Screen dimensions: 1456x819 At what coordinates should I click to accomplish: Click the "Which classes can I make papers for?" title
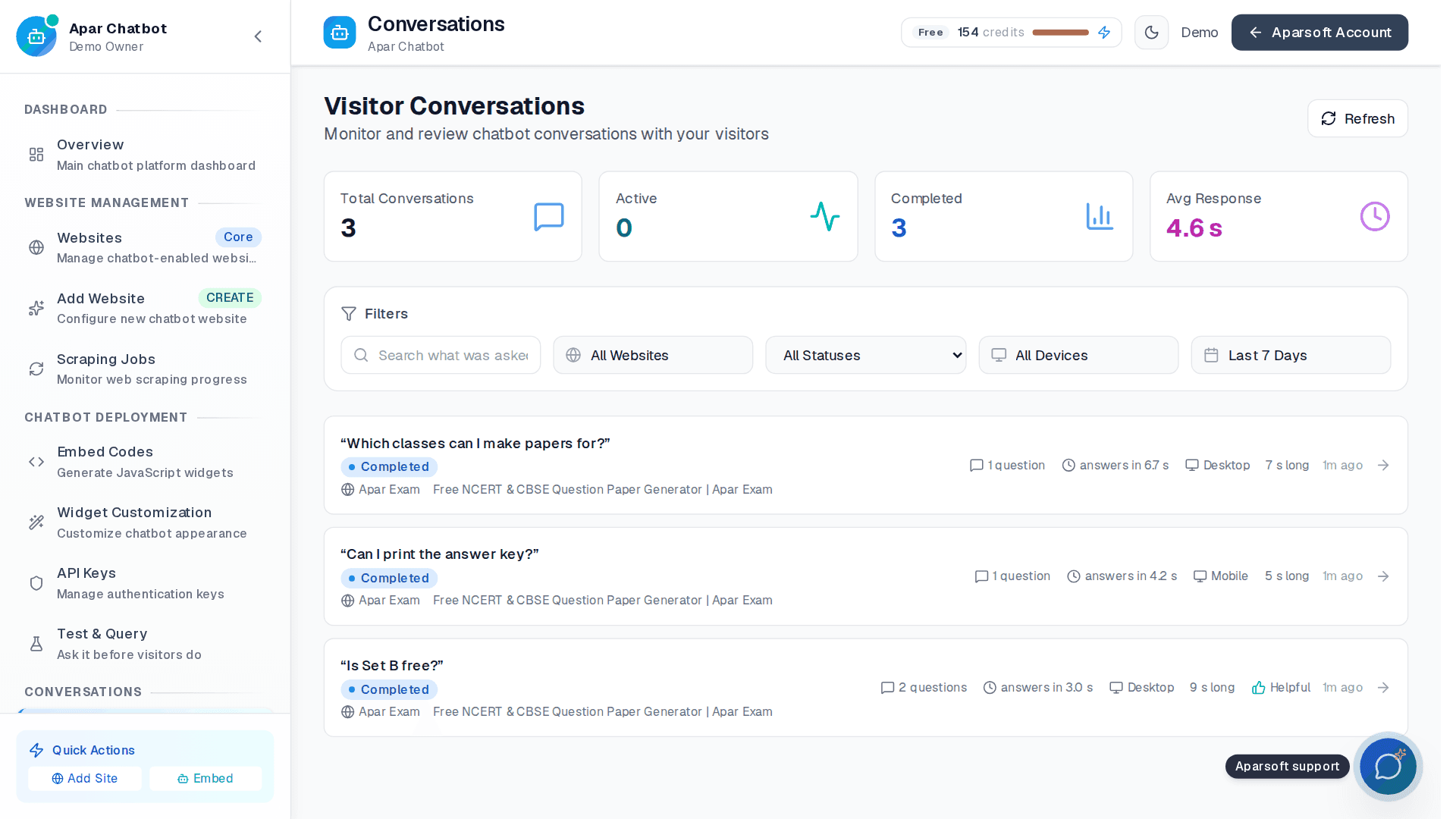pyautogui.click(x=475, y=444)
